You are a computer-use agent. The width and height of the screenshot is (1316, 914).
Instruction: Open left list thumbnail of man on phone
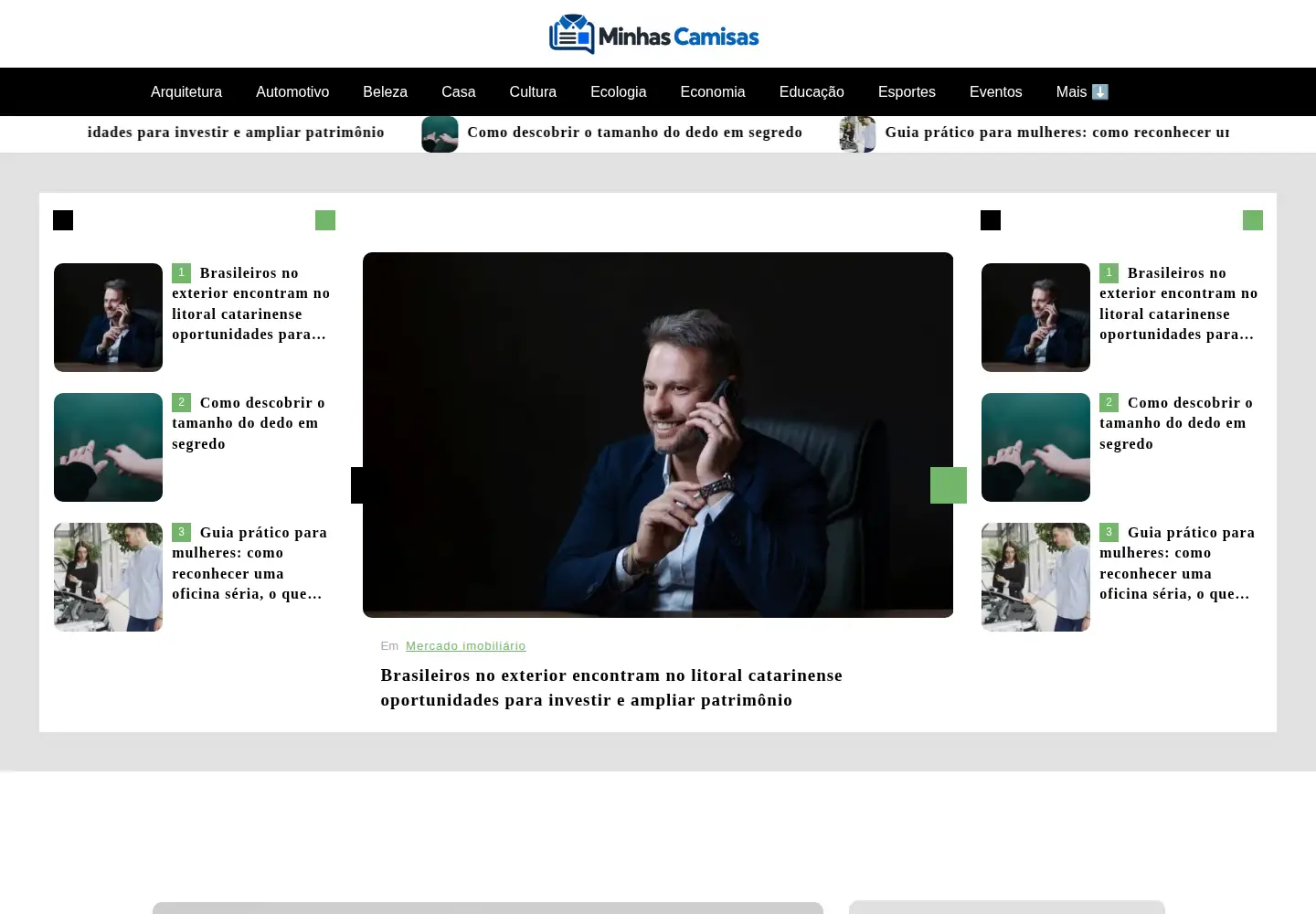tap(108, 317)
